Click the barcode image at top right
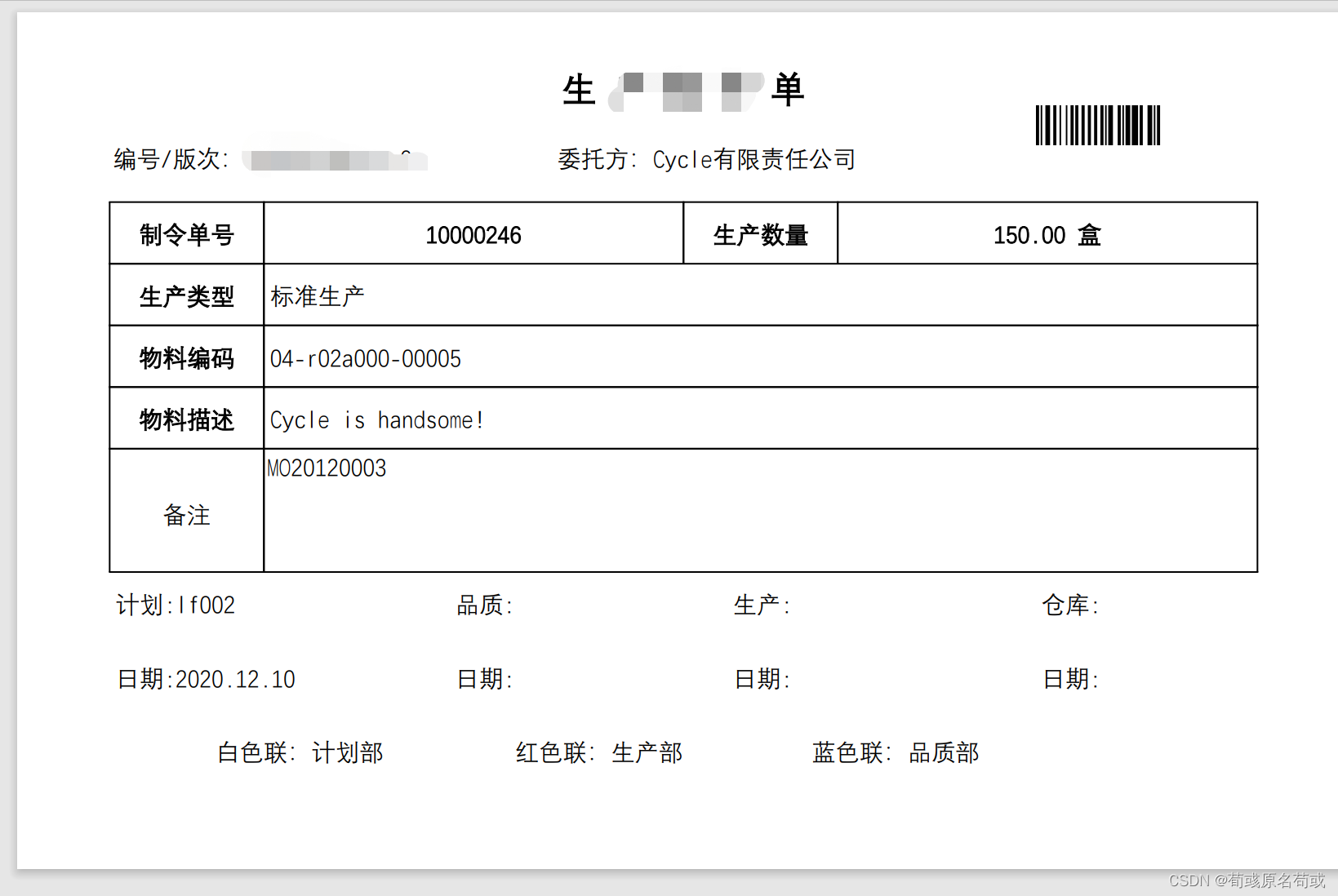This screenshot has width=1338, height=896. (x=1097, y=125)
